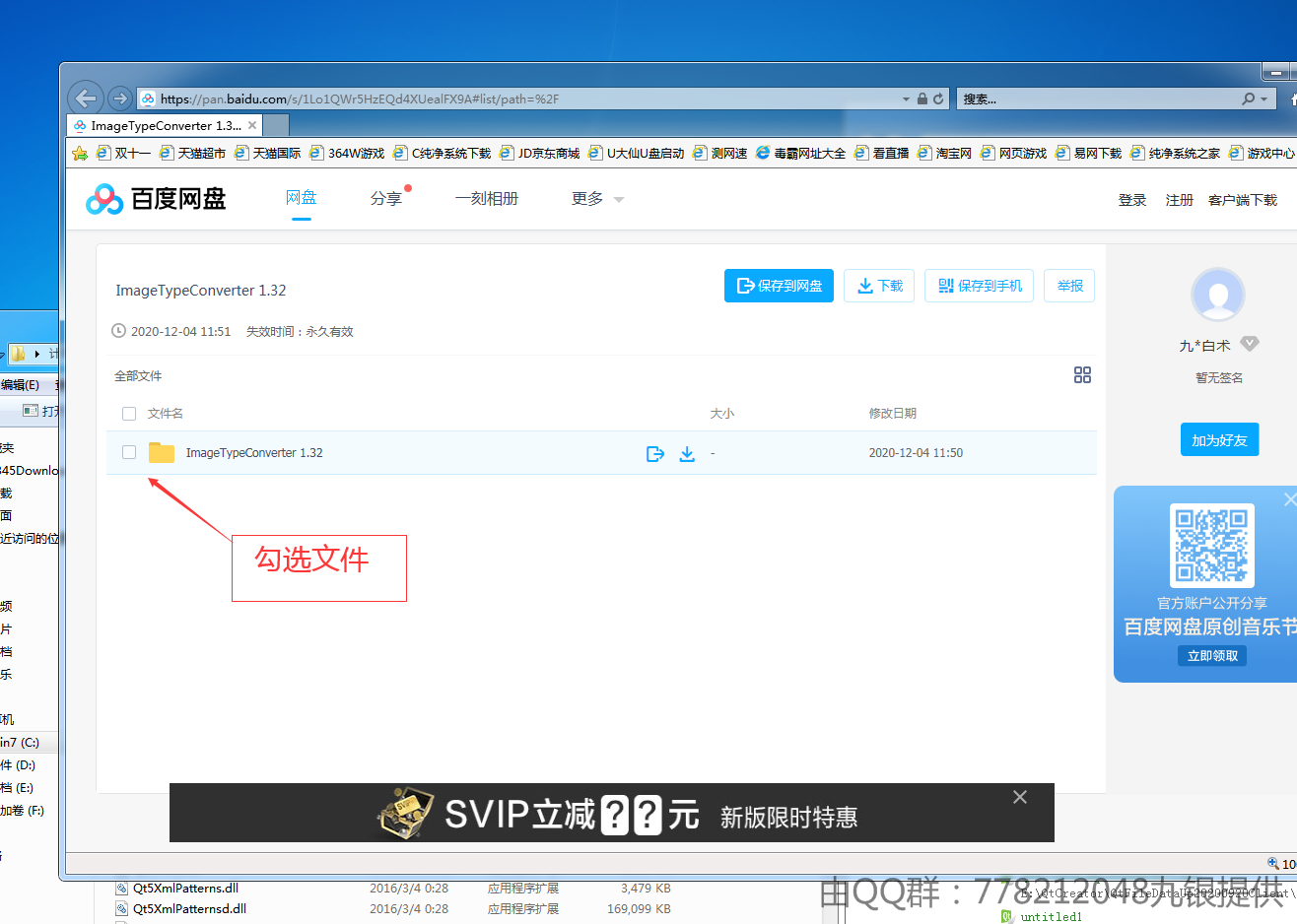
Task: Click the 全部文件 breadcrumb
Action: click(x=138, y=376)
